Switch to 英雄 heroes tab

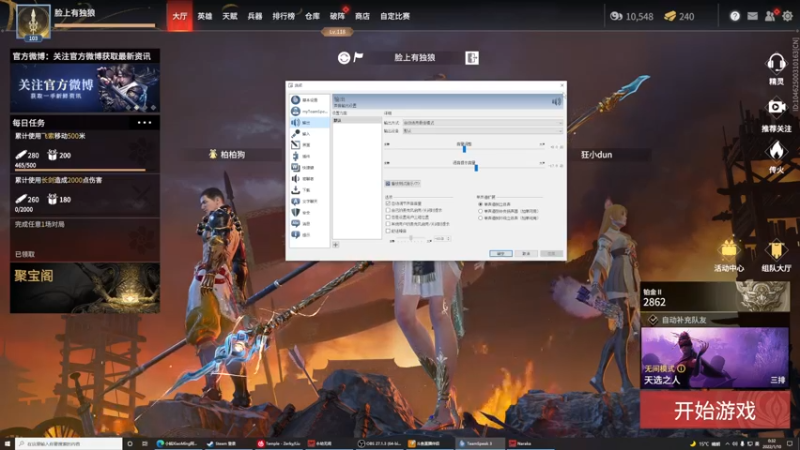click(x=205, y=16)
